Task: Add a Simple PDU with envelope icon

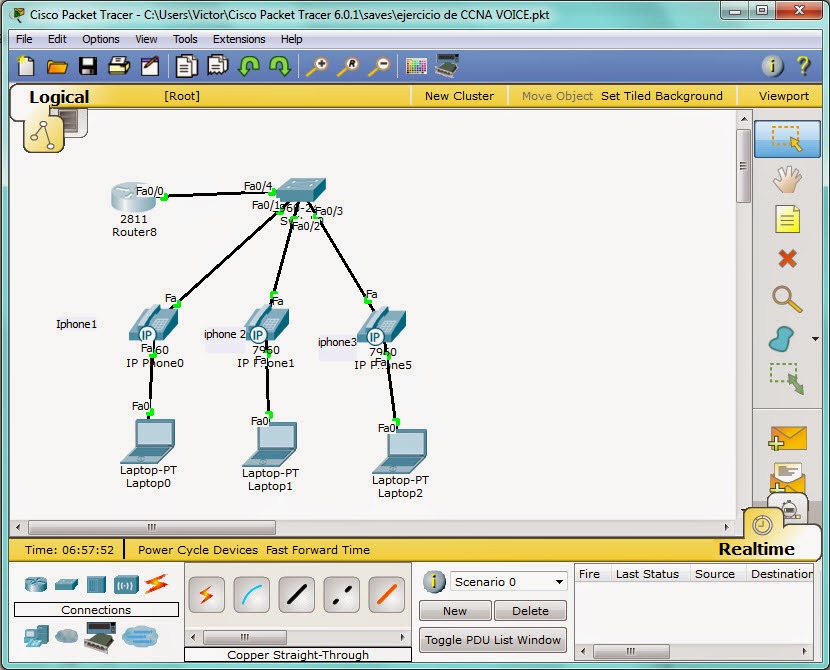Action: tap(787, 437)
